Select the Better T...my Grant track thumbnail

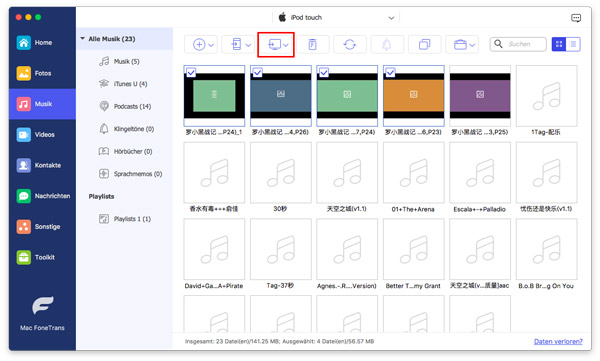(x=413, y=249)
